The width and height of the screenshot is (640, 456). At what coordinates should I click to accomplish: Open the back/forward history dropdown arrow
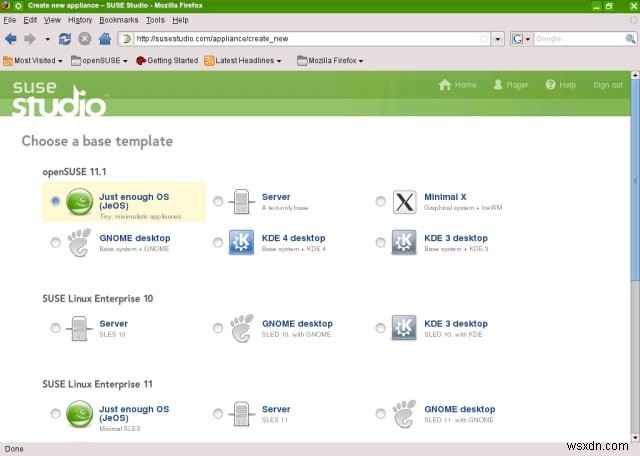click(47, 39)
